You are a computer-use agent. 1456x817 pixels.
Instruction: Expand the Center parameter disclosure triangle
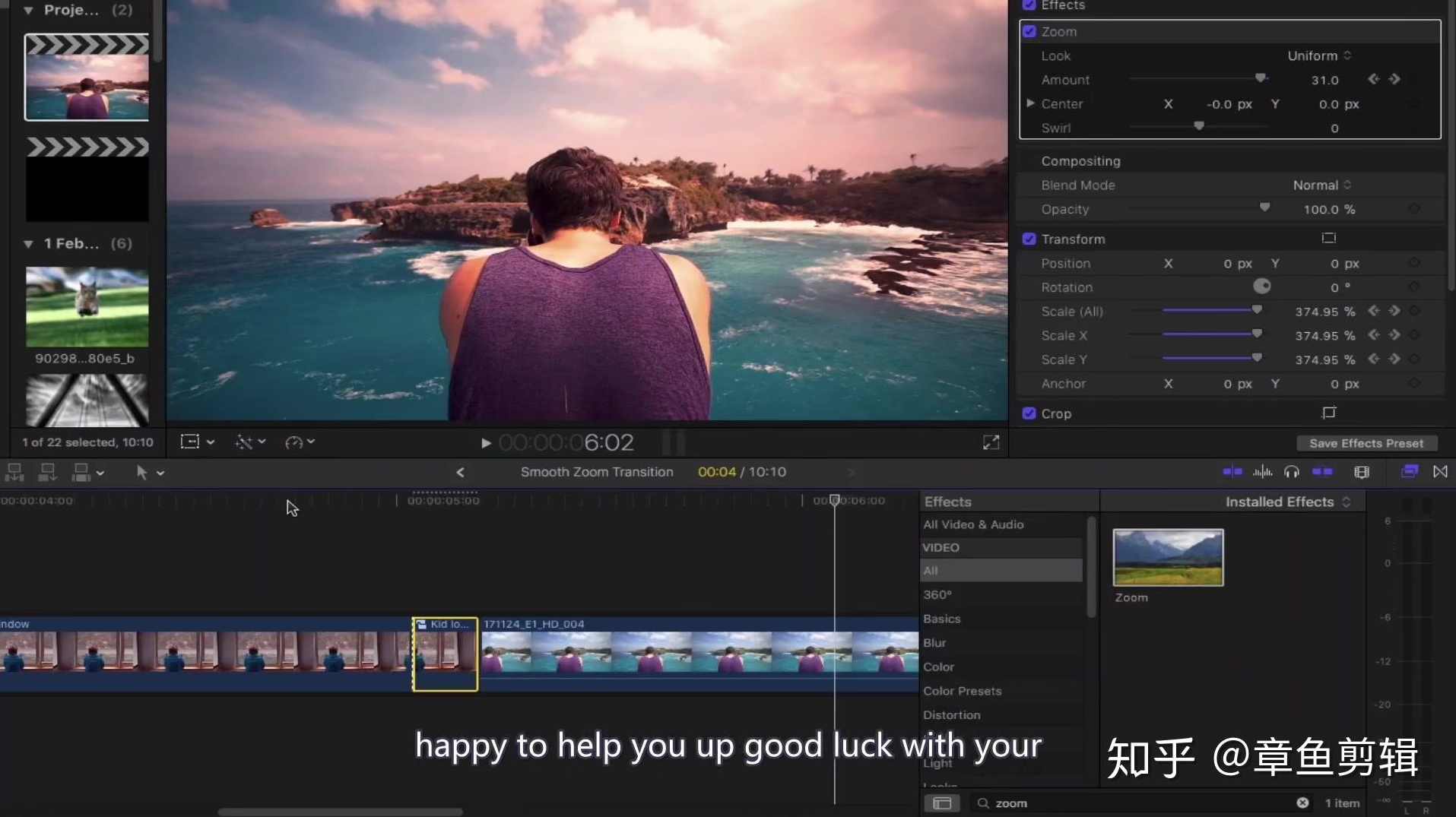tap(1030, 104)
